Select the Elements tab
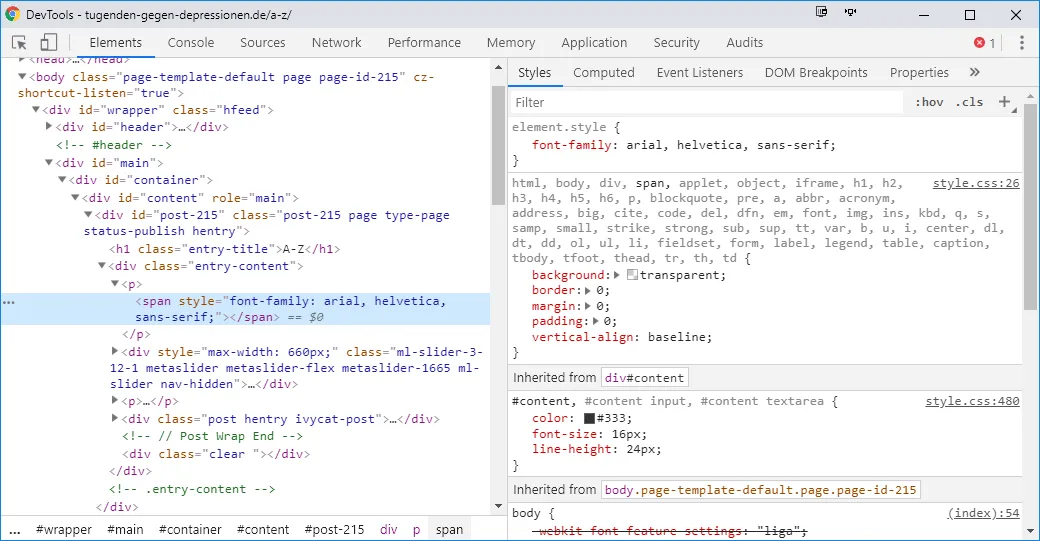Image resolution: width=1040 pixels, height=541 pixels. click(x=115, y=42)
